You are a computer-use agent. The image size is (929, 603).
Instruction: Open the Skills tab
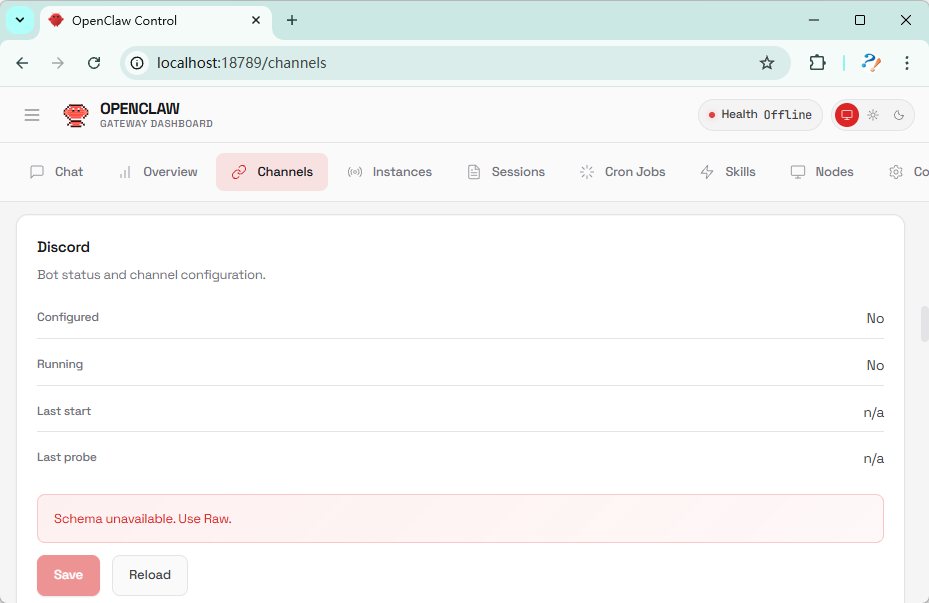click(728, 172)
